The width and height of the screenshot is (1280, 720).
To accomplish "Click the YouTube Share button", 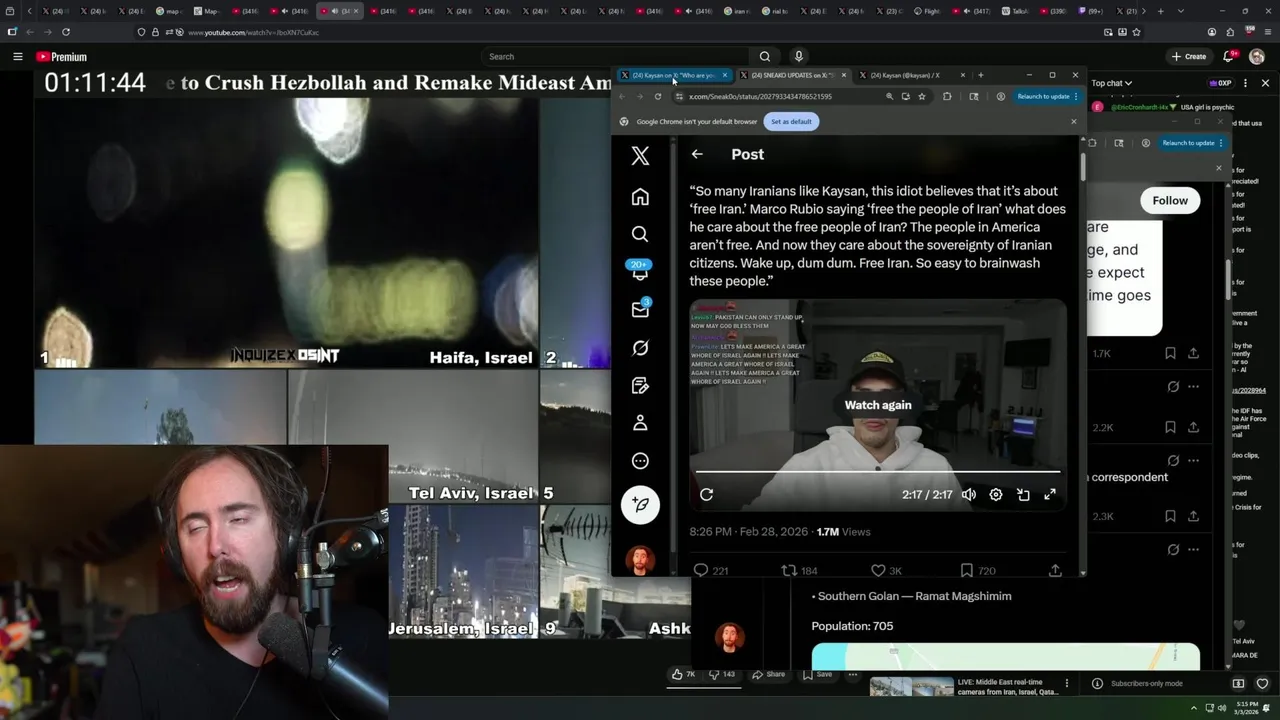I will click(x=768, y=674).
